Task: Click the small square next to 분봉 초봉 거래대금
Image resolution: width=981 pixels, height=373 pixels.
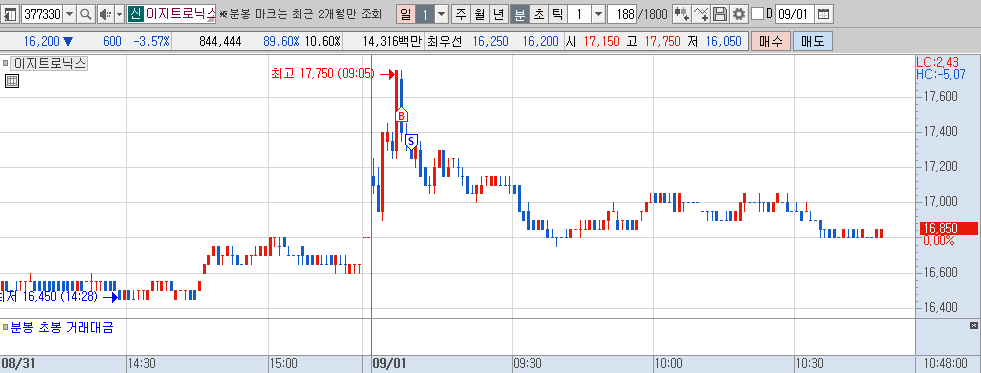Action: point(5,327)
